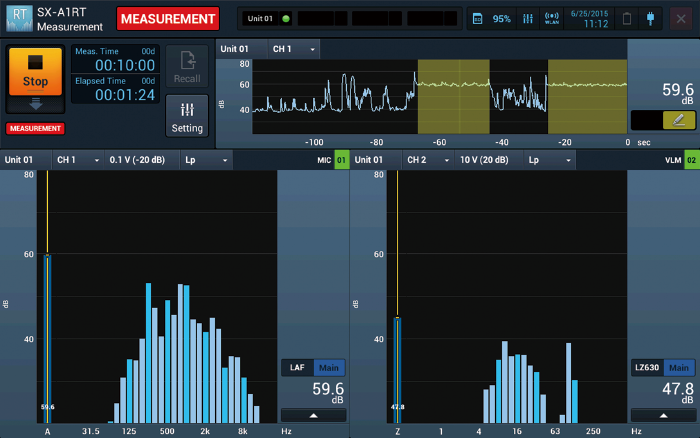
Task: Click the Meas. Time 00:10:00 field
Action: pos(115,59)
